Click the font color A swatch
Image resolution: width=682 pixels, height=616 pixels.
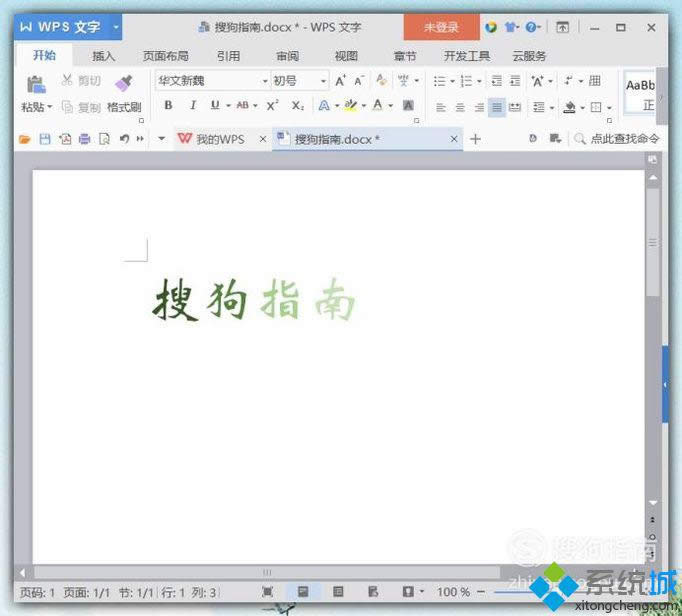[x=378, y=105]
